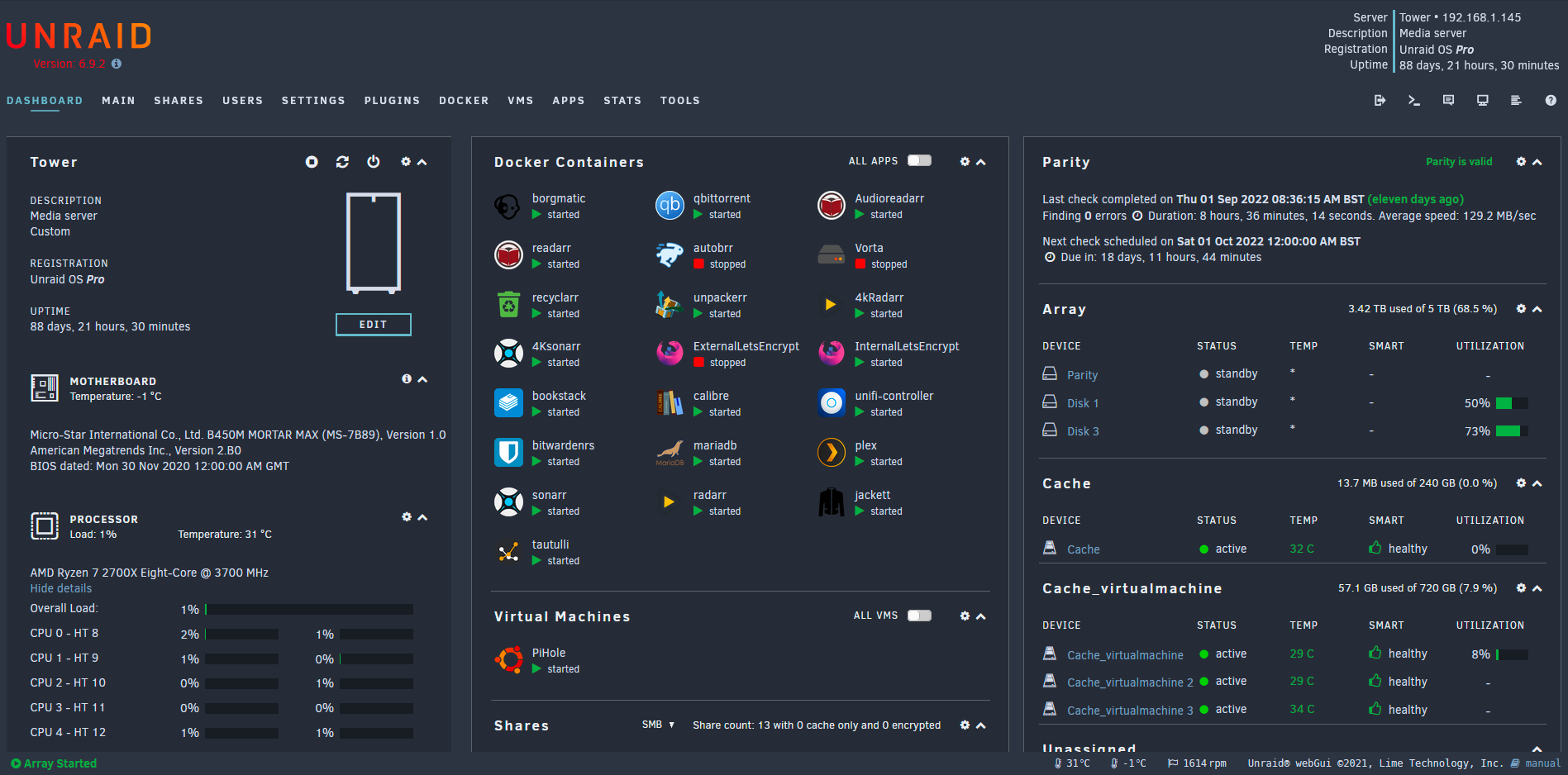Collapse the Cache_virtualmachine panel
The image size is (1568, 775).
pos(1537,588)
